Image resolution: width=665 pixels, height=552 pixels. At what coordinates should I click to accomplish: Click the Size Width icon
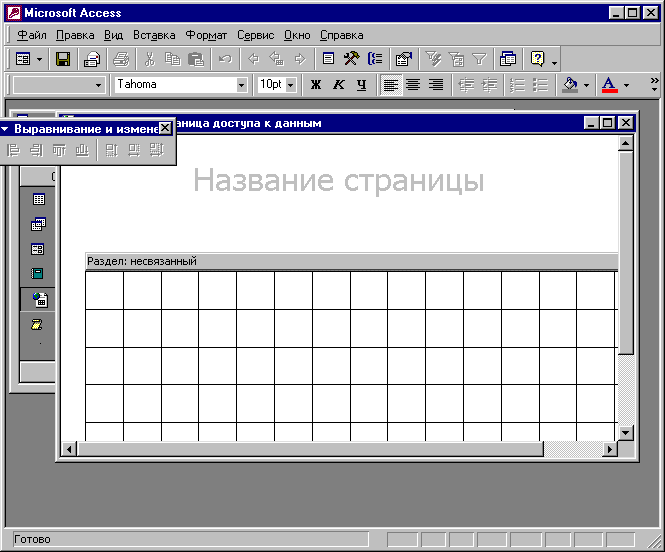[134, 150]
